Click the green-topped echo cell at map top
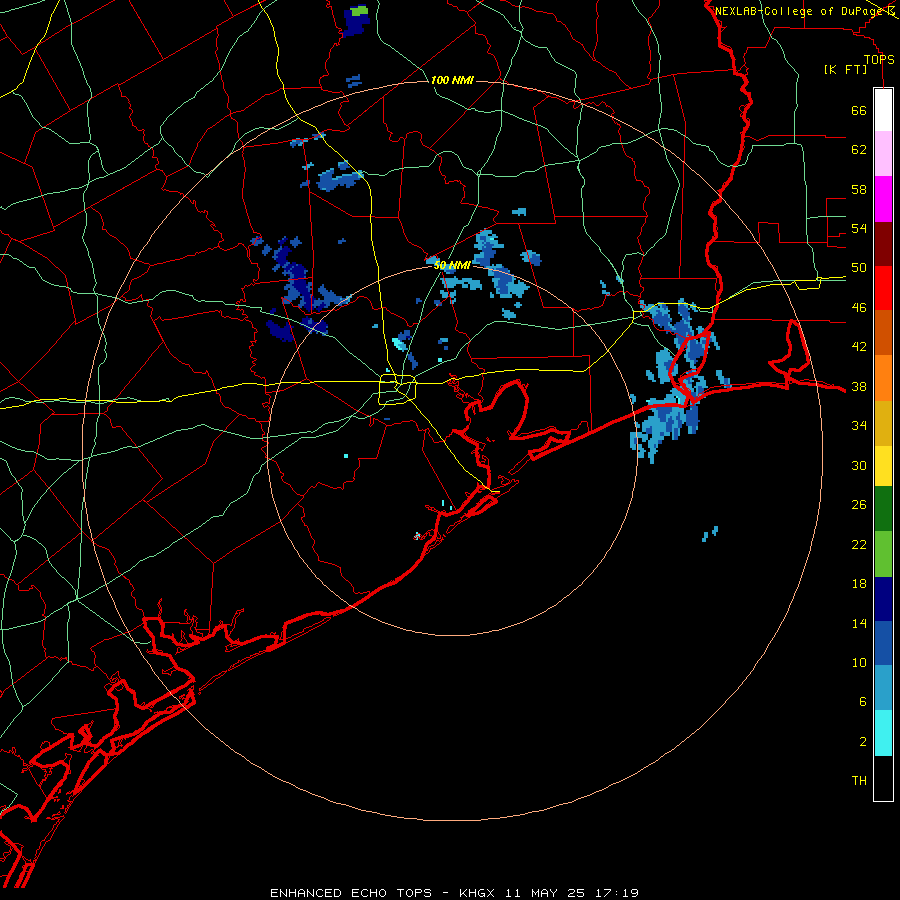The height and width of the screenshot is (900, 900). [358, 19]
